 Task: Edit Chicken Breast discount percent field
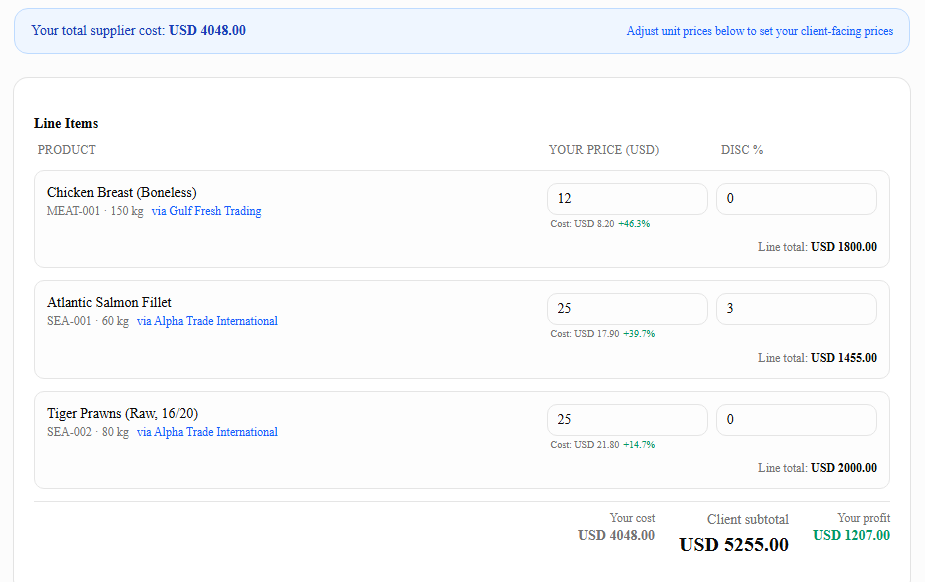(x=796, y=199)
